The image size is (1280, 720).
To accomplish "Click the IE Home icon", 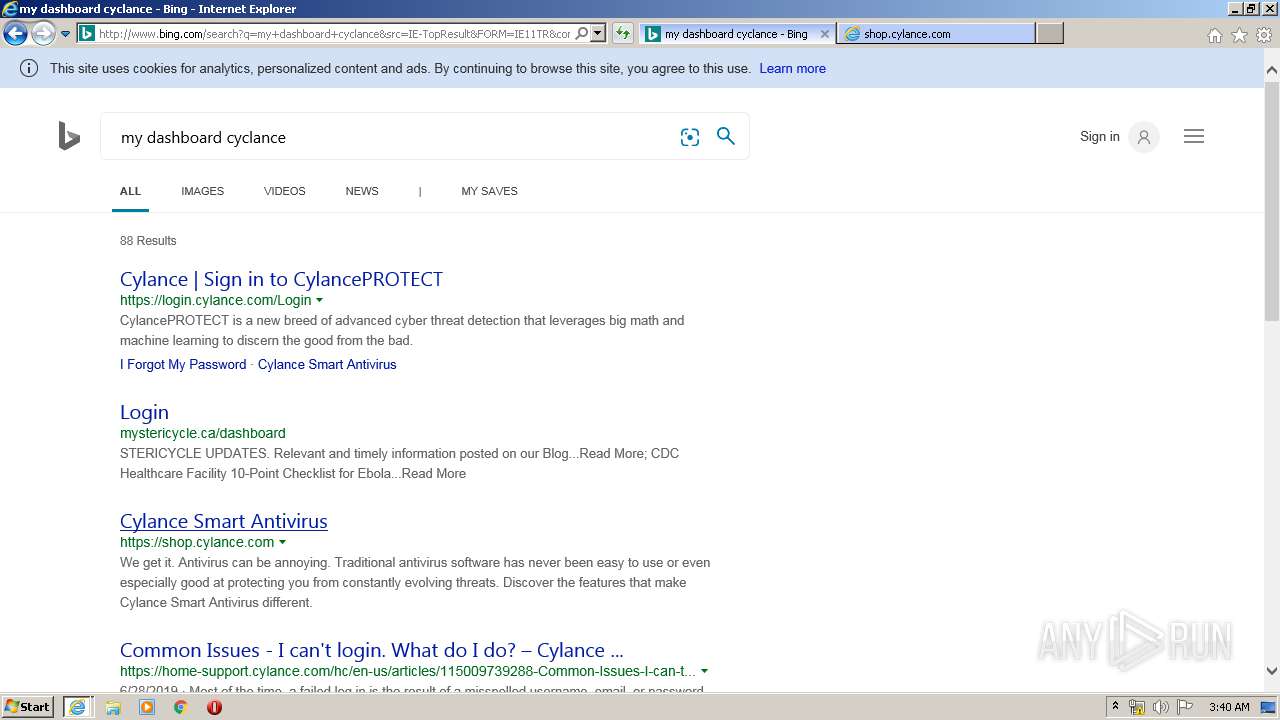I will 1214,35.
